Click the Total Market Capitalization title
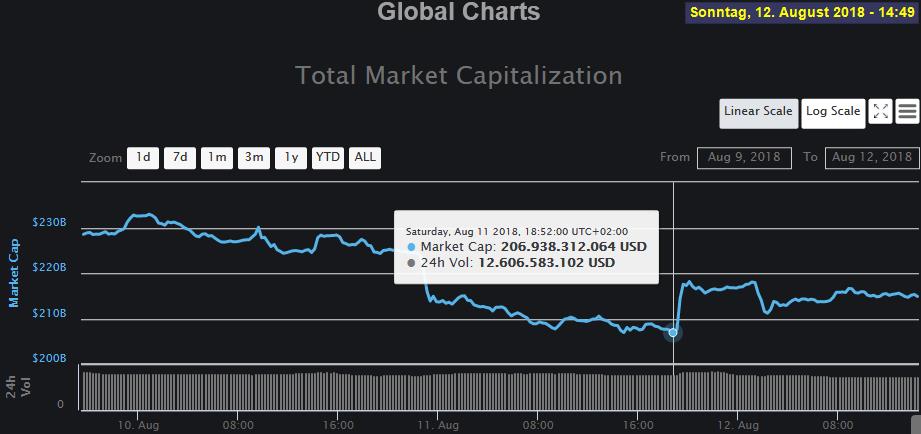 459,75
